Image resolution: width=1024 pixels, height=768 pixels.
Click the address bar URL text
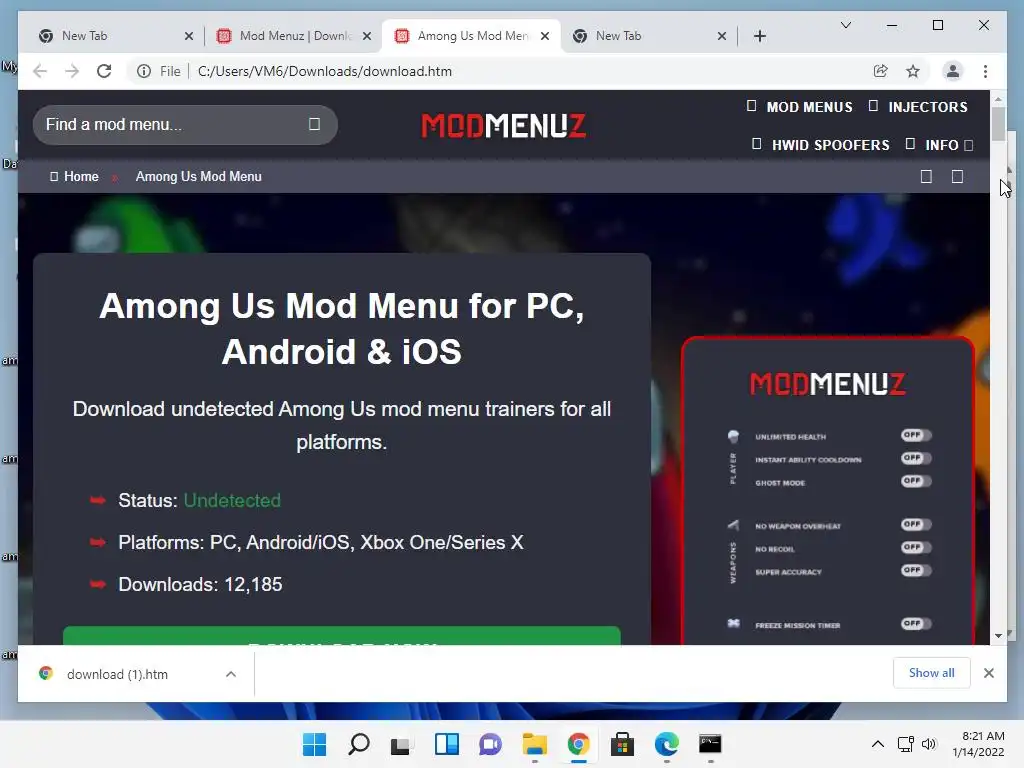point(325,71)
